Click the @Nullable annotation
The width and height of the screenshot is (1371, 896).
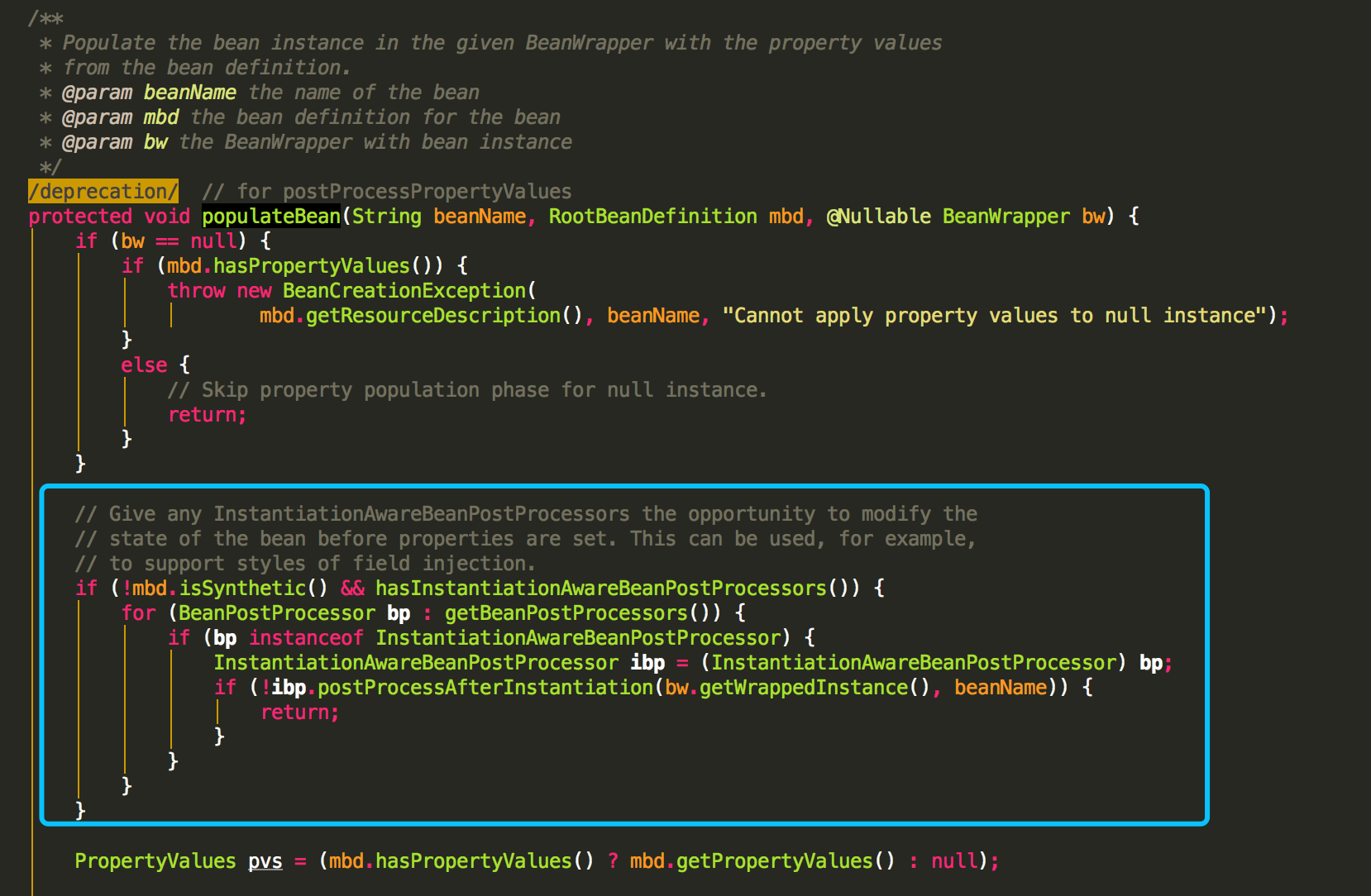[x=879, y=217]
